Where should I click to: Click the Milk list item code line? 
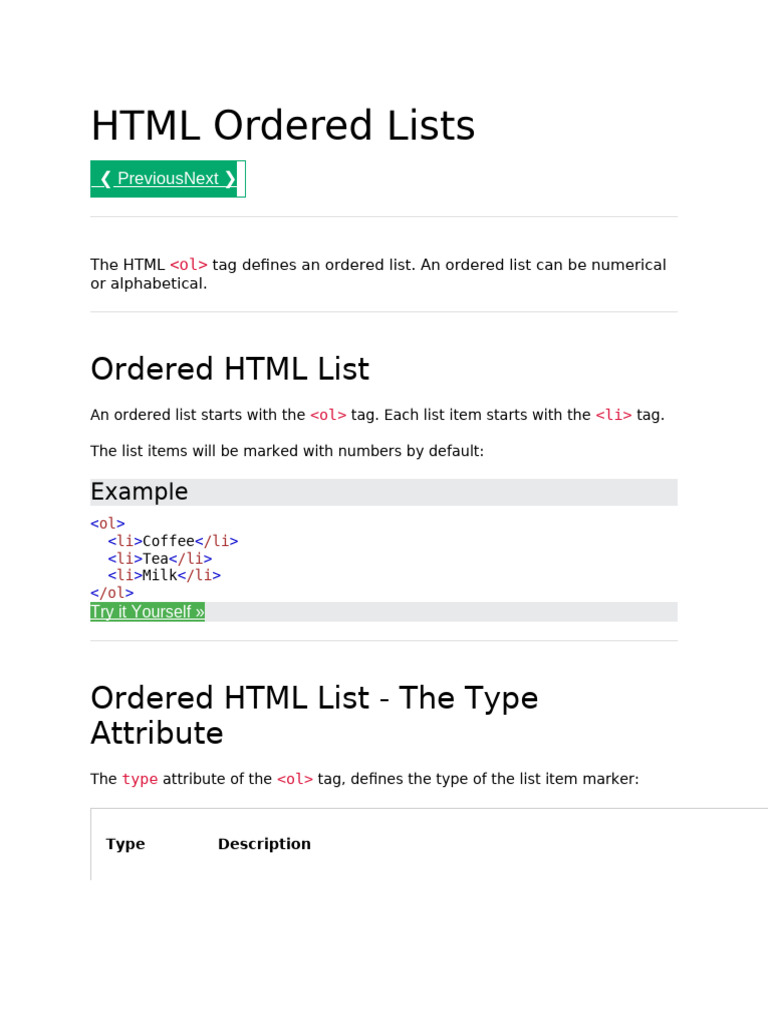coord(164,575)
